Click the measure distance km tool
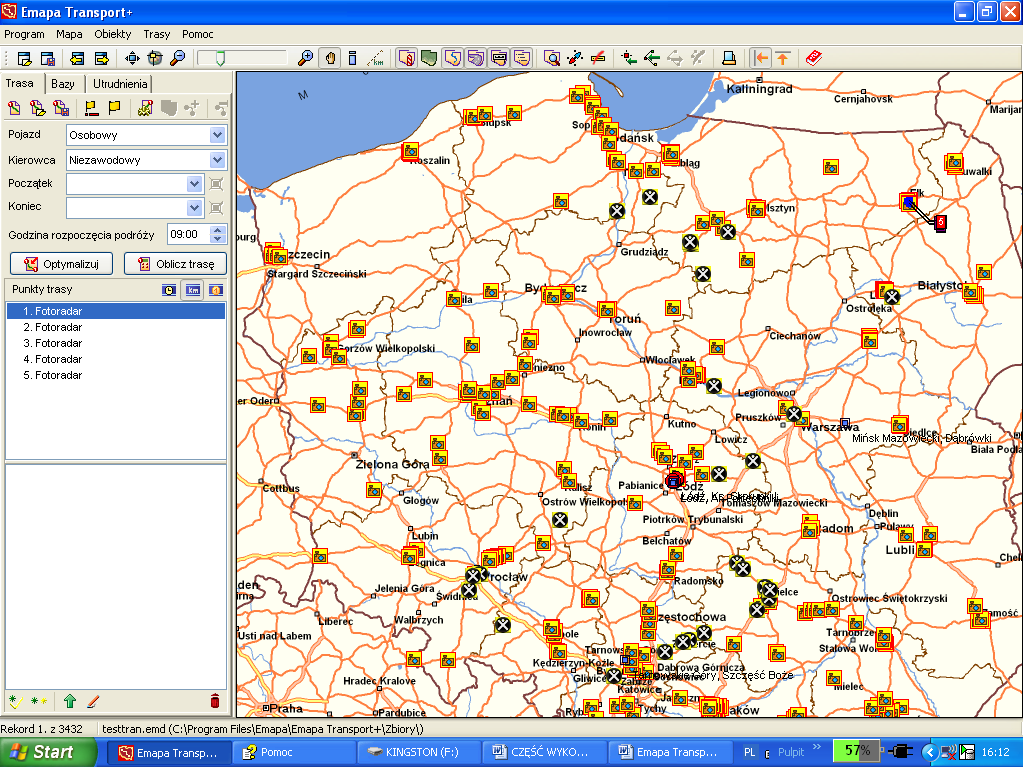The image size is (1024, 768). tap(376, 59)
